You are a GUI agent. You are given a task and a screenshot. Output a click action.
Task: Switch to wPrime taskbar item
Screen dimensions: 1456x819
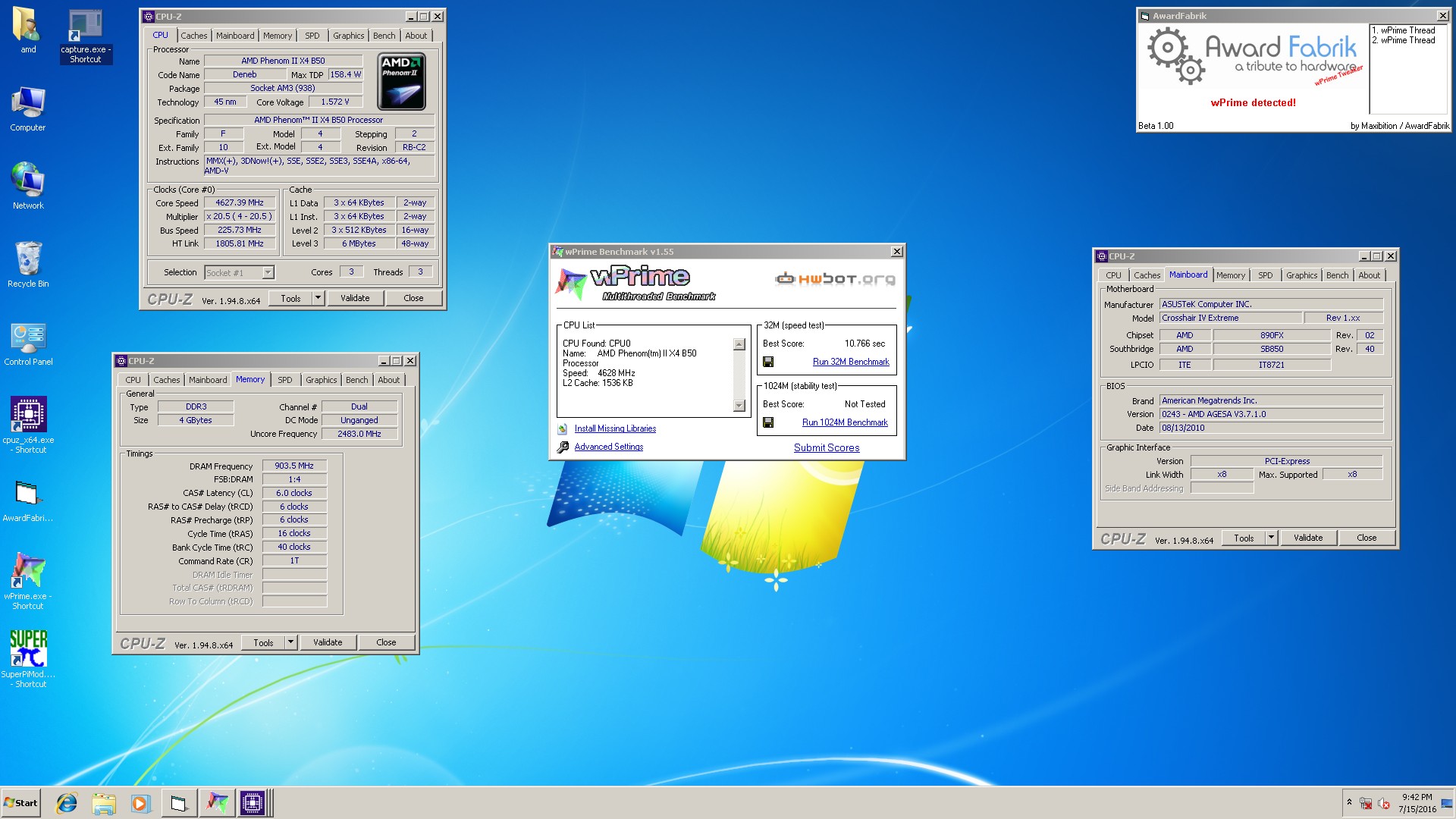pos(217,803)
